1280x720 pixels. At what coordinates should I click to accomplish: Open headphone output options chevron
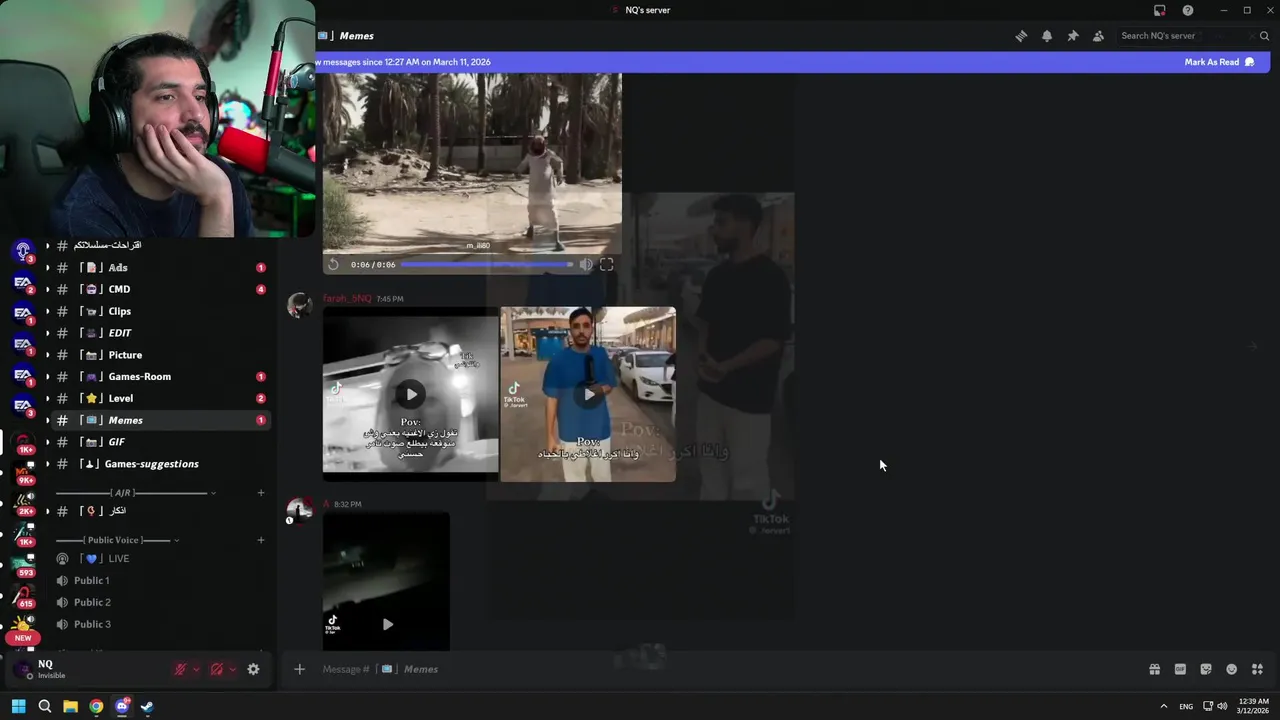tap(233, 669)
